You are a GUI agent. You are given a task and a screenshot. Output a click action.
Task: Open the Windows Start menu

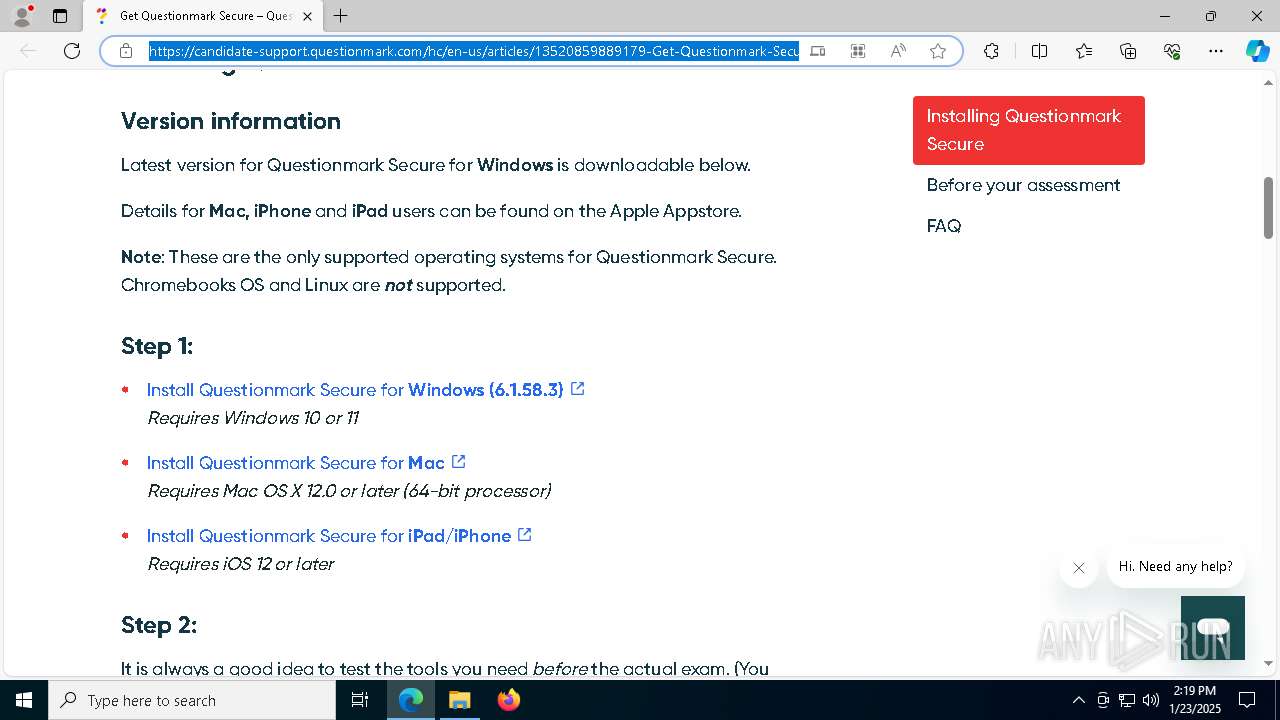point(24,700)
